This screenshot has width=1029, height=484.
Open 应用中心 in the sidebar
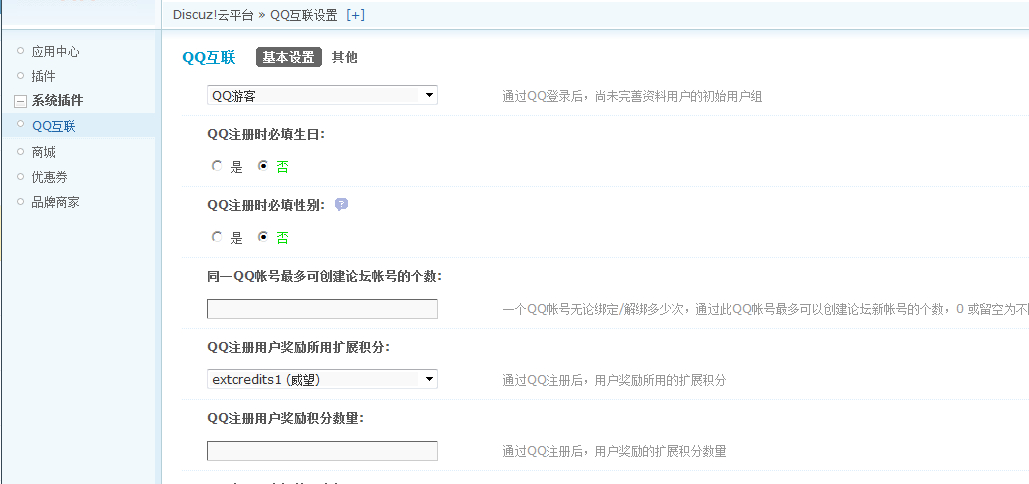pos(56,51)
